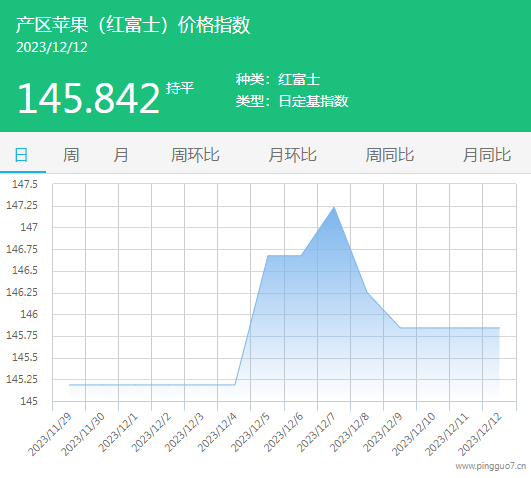Click the chart peak at 2023/12/7
Viewport: 531px width, 478px height.
(x=334, y=207)
